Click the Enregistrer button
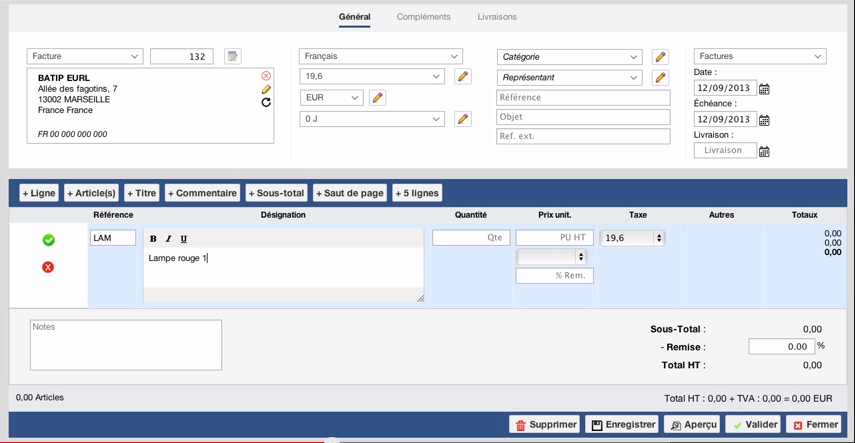Screen dimensions: 855x443 (622, 424)
